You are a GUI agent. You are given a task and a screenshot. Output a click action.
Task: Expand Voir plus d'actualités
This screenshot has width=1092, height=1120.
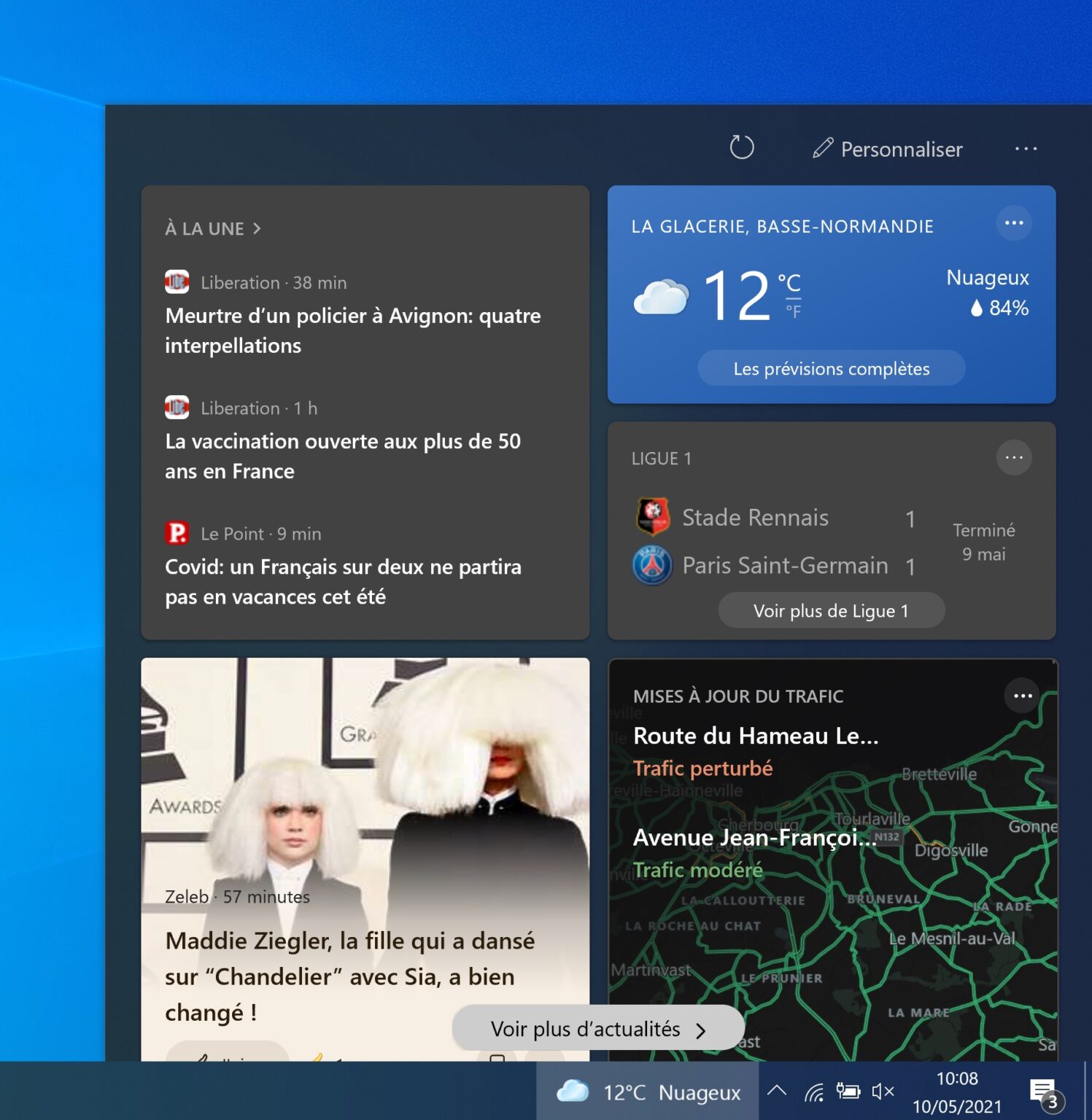[x=597, y=1029]
